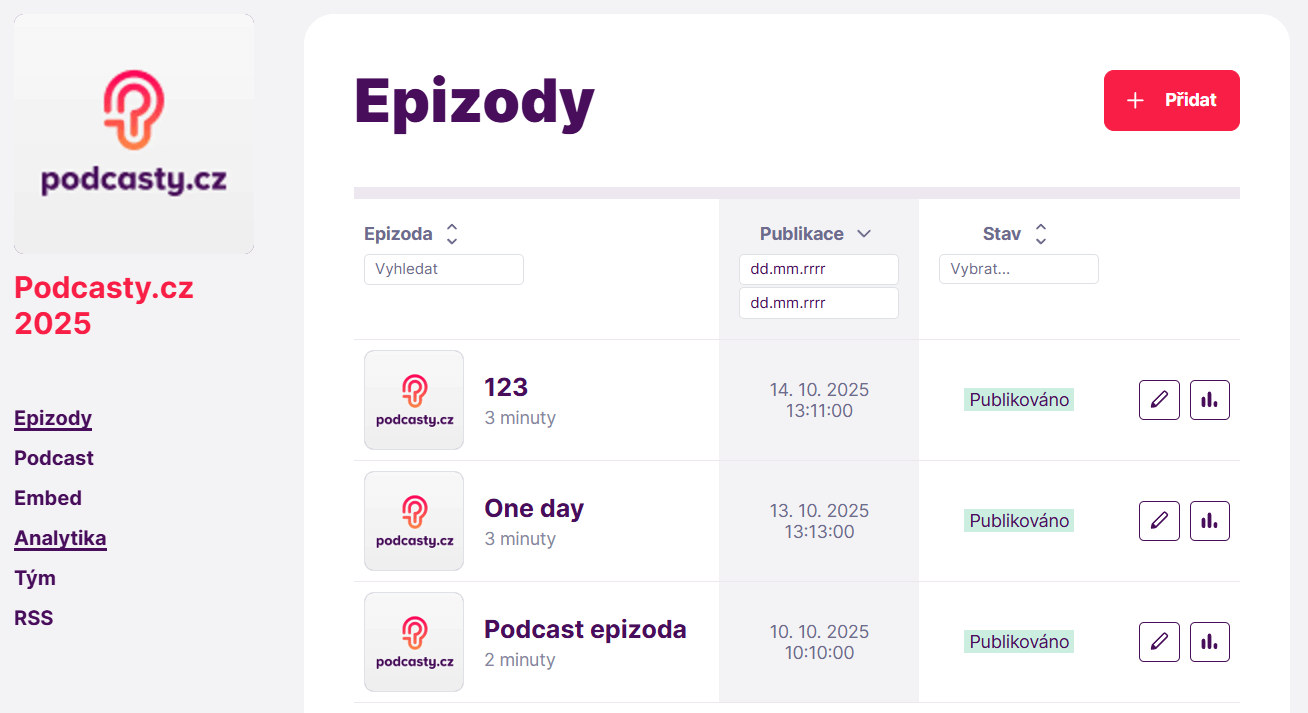The height and width of the screenshot is (713, 1308).
Task: Click the first dd.mm.rrrr date field
Action: tap(818, 269)
